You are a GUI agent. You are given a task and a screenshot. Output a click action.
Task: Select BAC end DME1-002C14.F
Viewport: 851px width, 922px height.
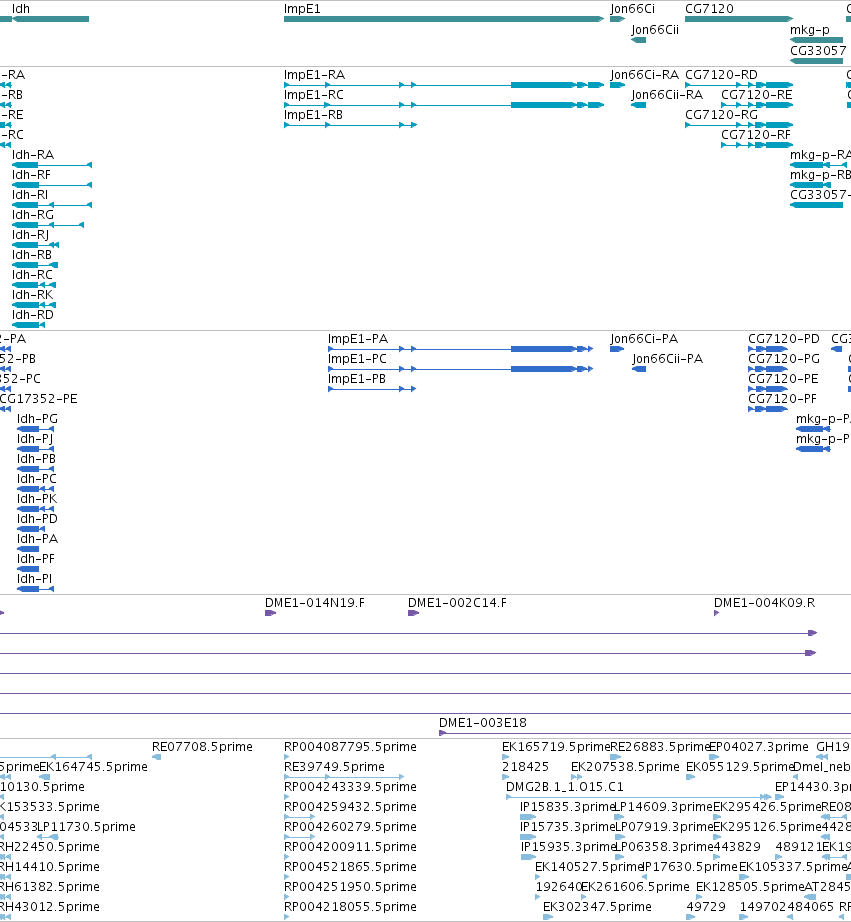pos(413,613)
